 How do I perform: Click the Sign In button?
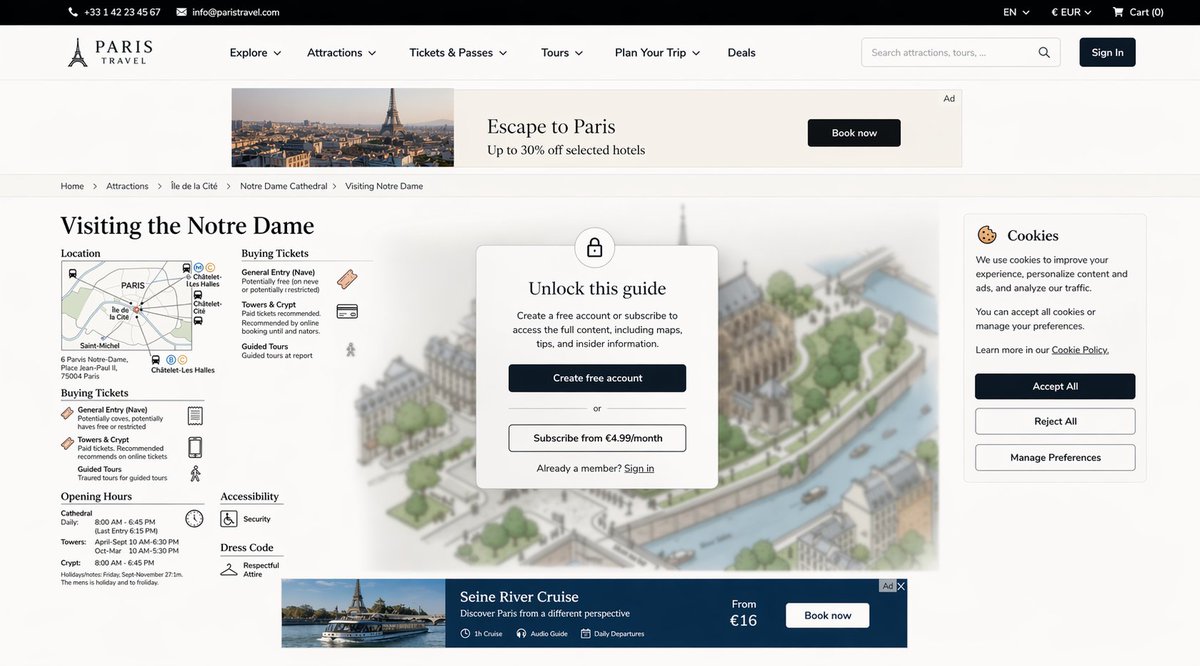click(1107, 52)
